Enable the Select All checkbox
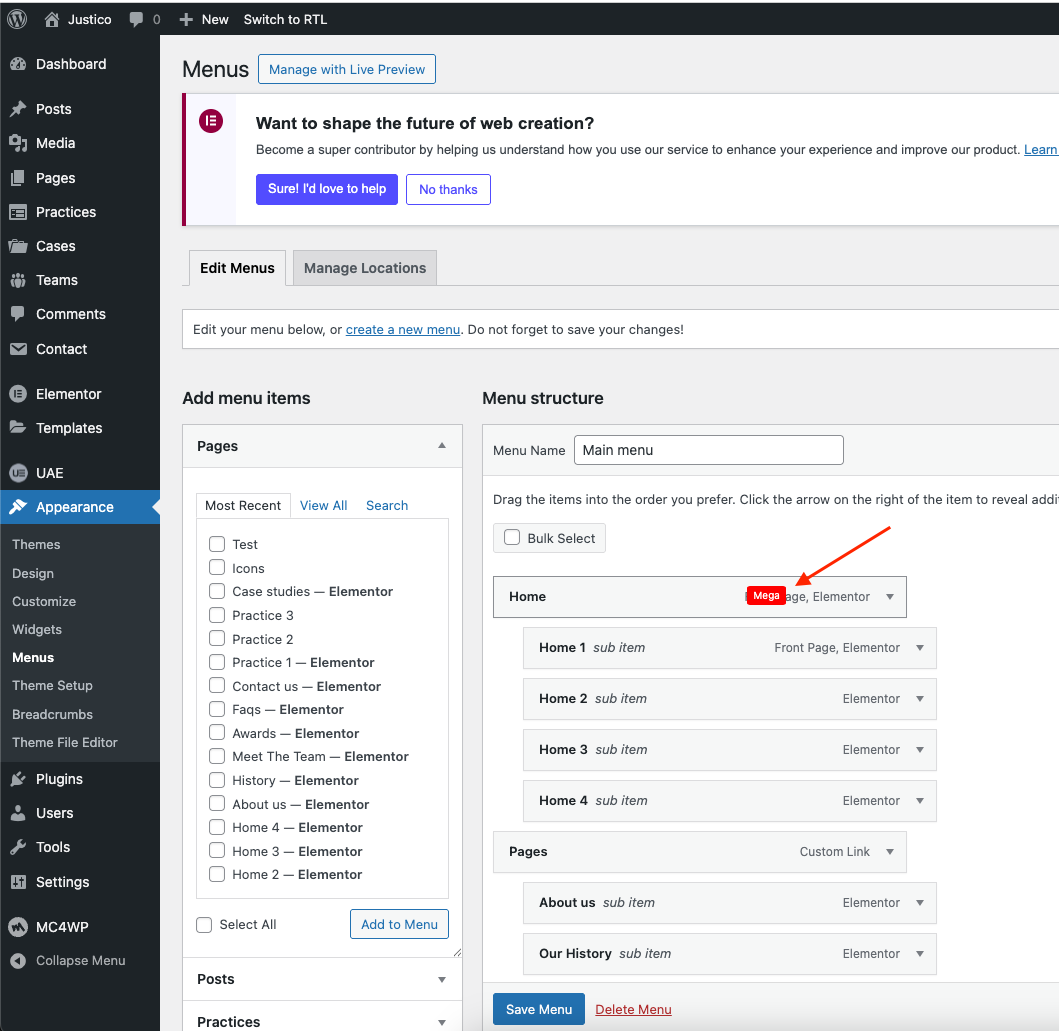This screenshot has width=1059, height=1031. [204, 925]
